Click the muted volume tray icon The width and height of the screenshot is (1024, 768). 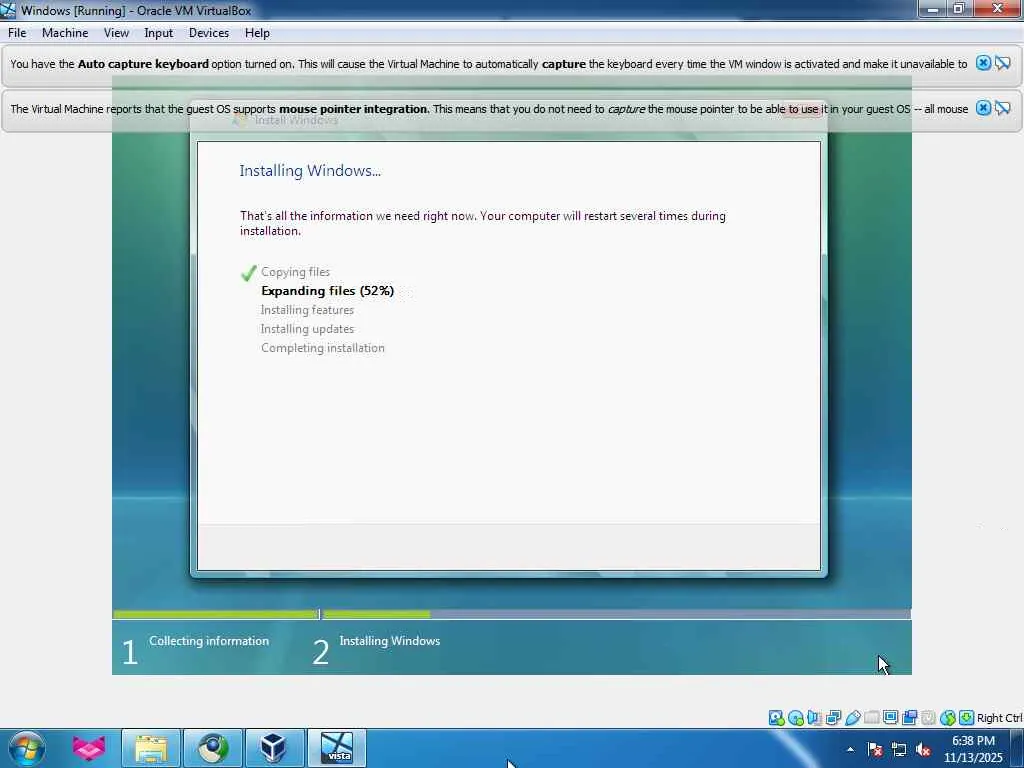[x=923, y=750]
